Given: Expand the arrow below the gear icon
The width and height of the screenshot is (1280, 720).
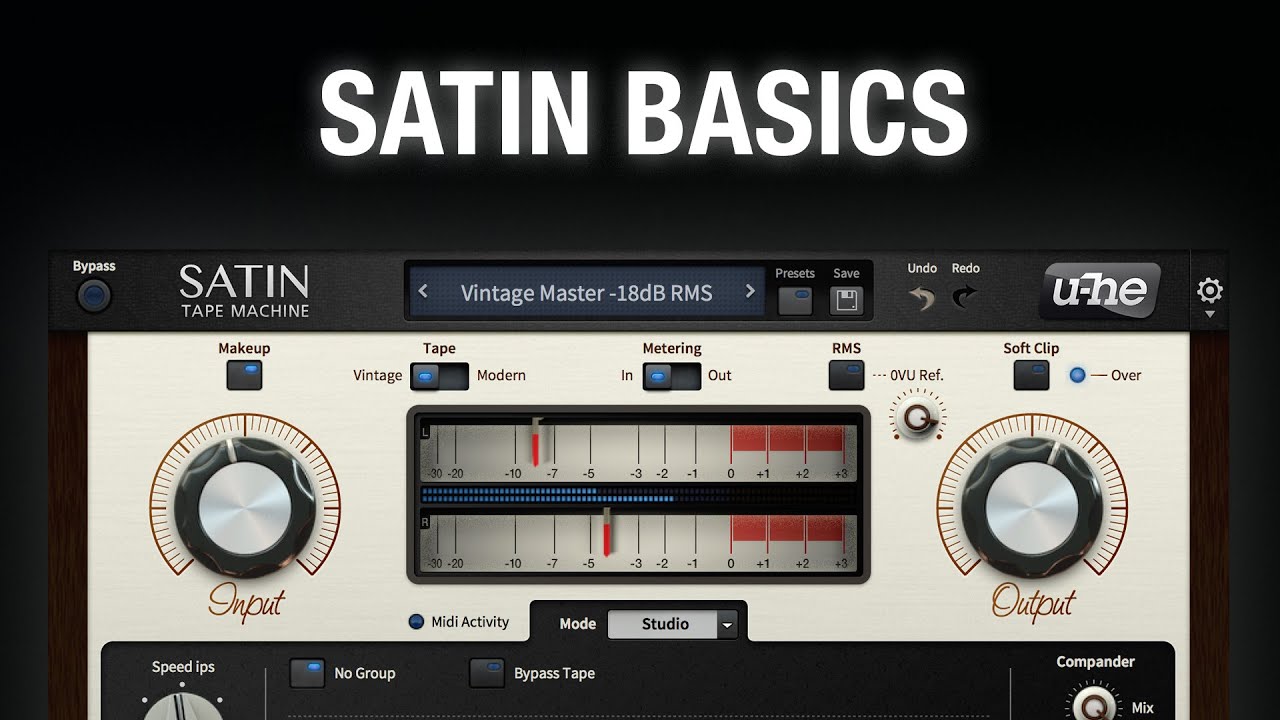Looking at the screenshot, I should pos(1210,314).
